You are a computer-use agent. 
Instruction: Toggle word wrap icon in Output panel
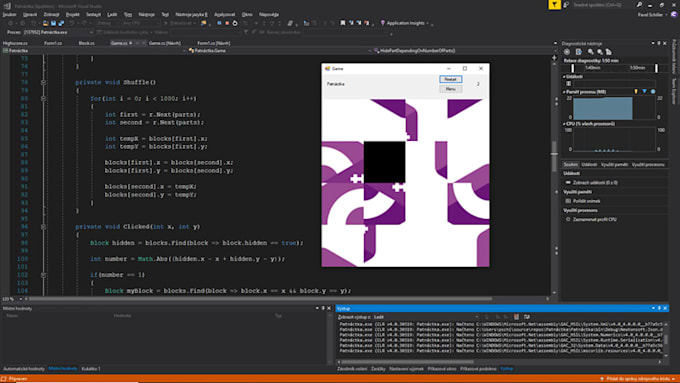(526, 317)
